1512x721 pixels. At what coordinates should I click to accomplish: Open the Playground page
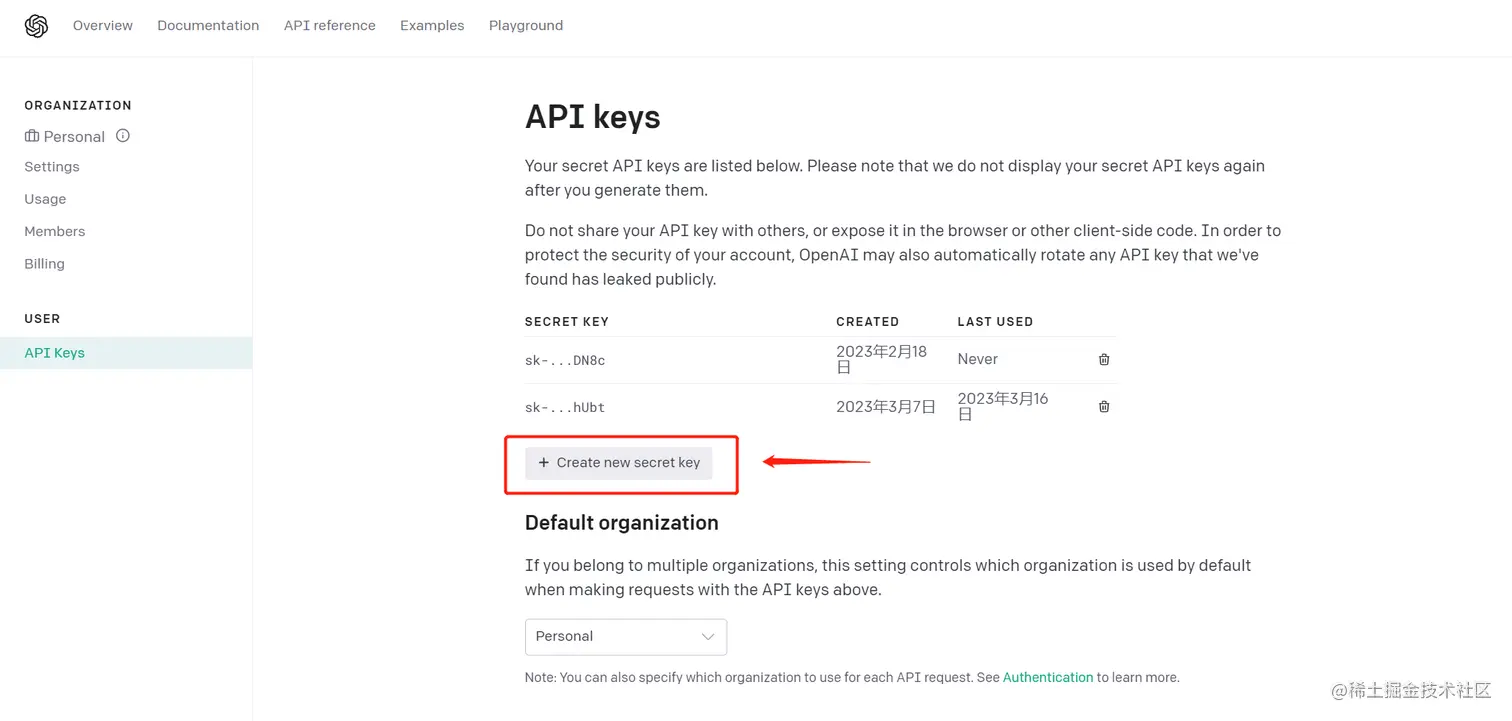click(x=526, y=26)
